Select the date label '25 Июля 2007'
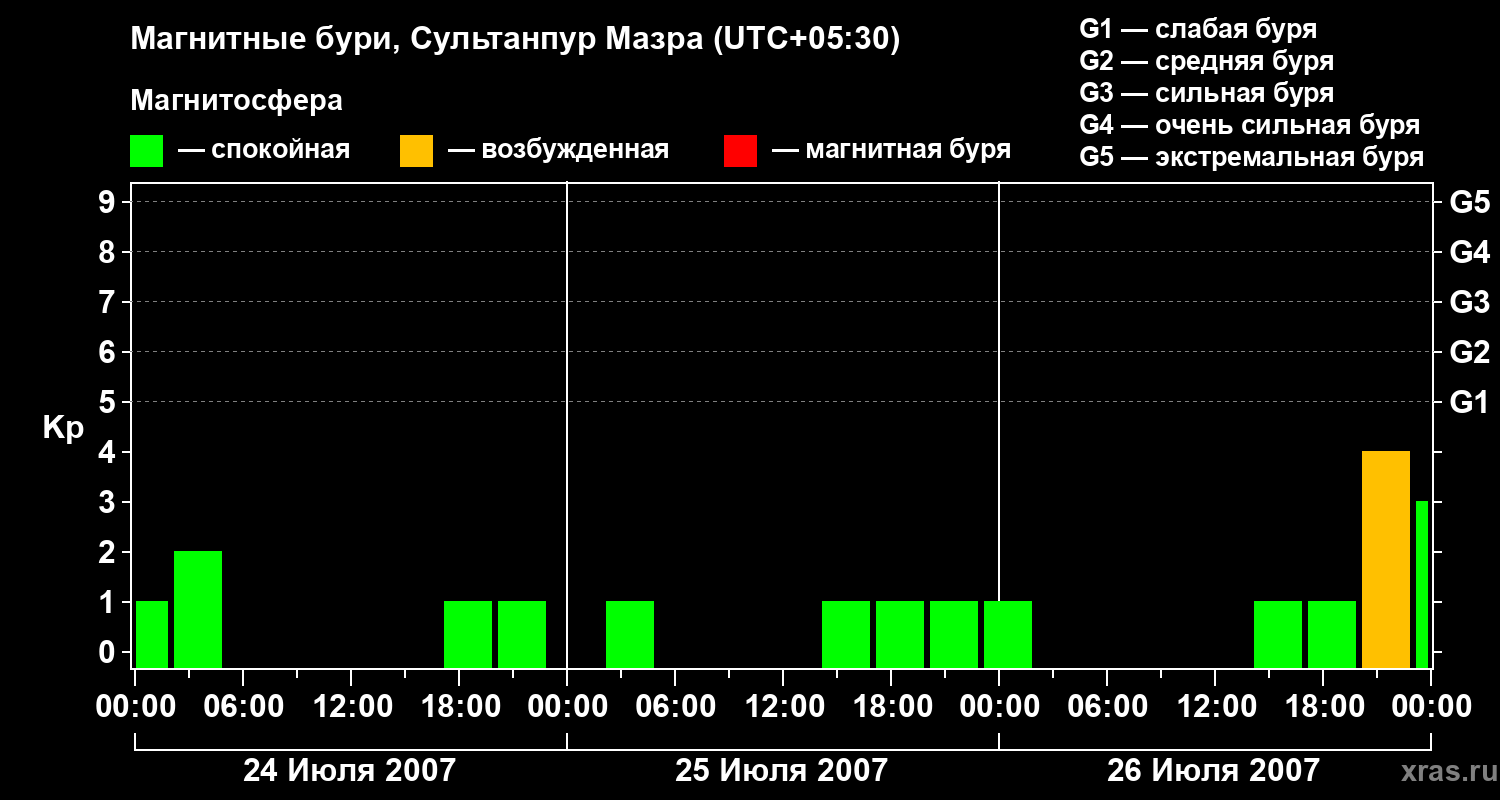 point(781,771)
